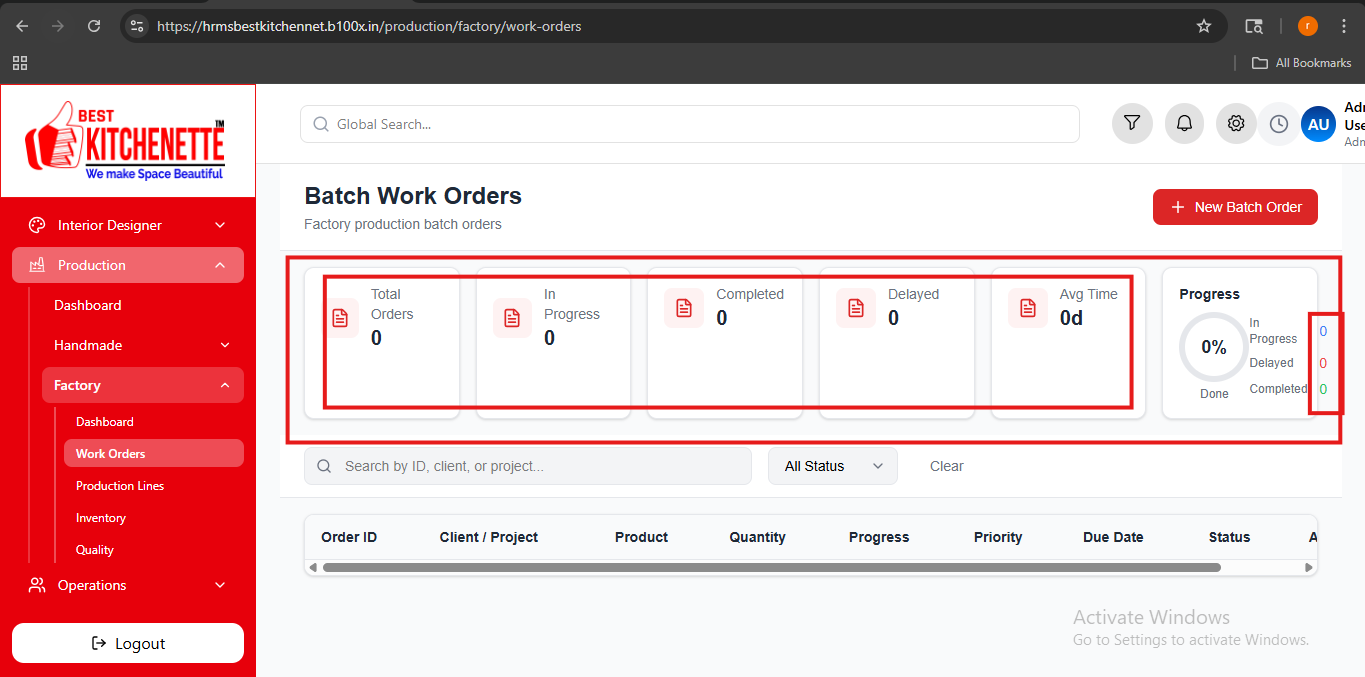Open settings gear icon in header
The width and height of the screenshot is (1365, 677).
coord(1236,124)
